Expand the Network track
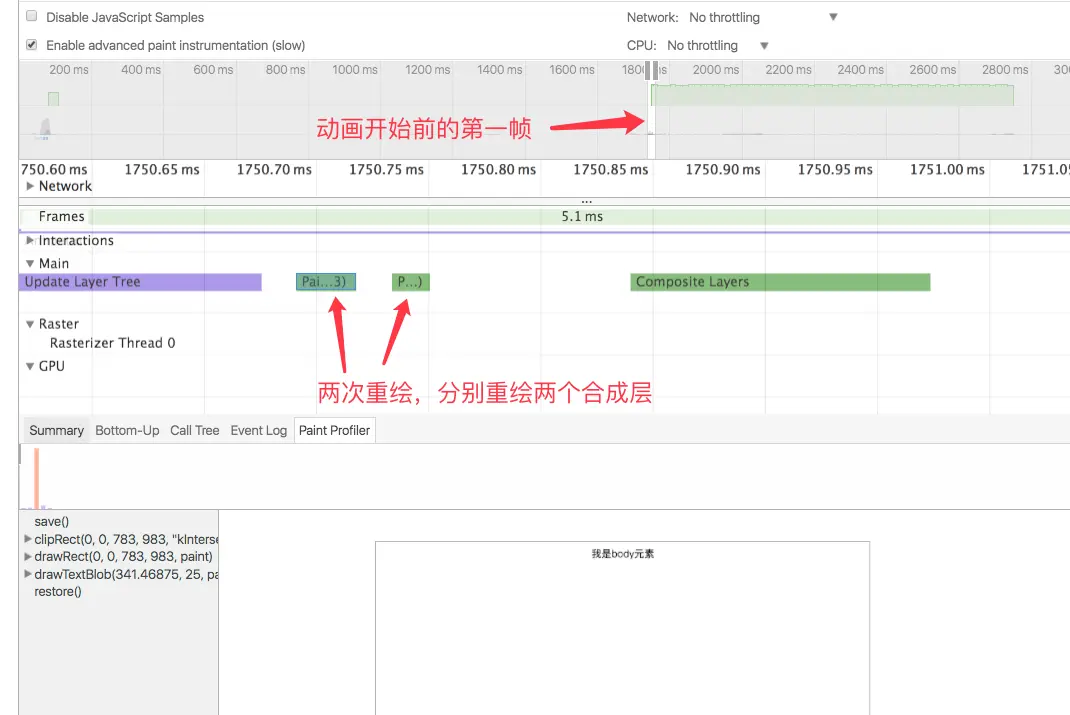This screenshot has height=715, width=1070. pos(30,186)
